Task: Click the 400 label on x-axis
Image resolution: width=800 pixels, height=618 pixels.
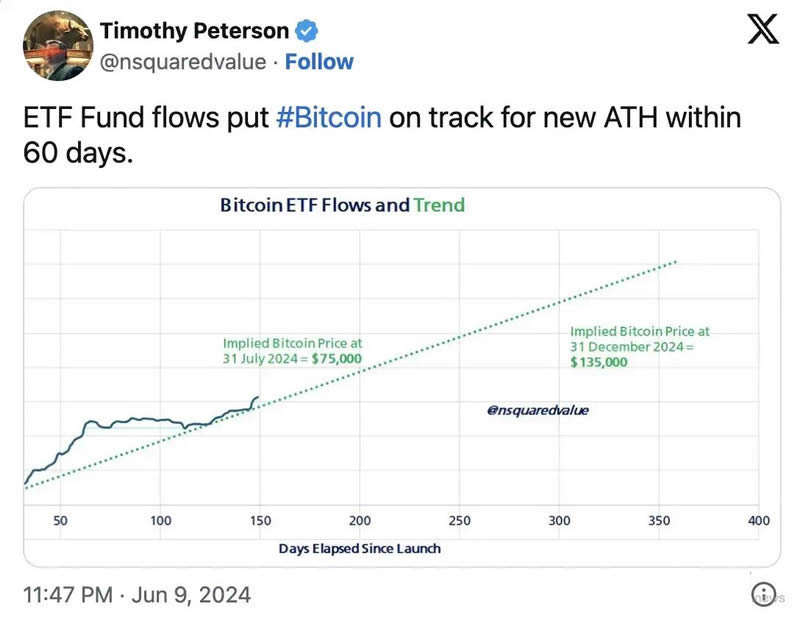Action: [x=759, y=521]
